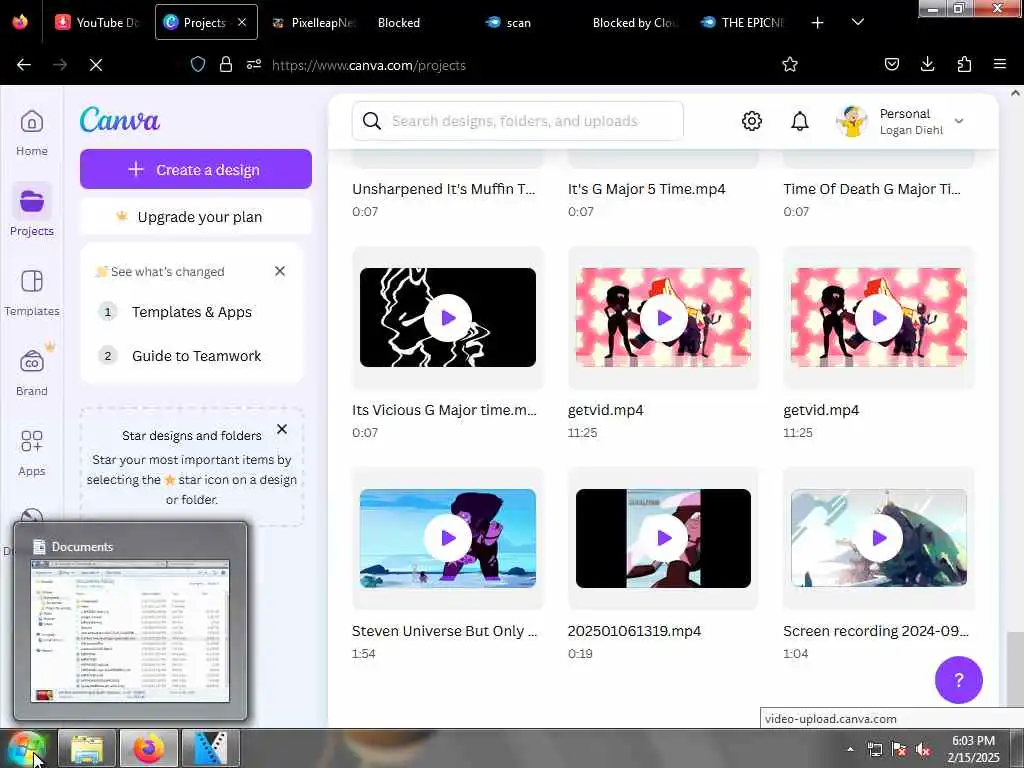Click the search designs input field
The image size is (1024, 768).
[x=517, y=121]
